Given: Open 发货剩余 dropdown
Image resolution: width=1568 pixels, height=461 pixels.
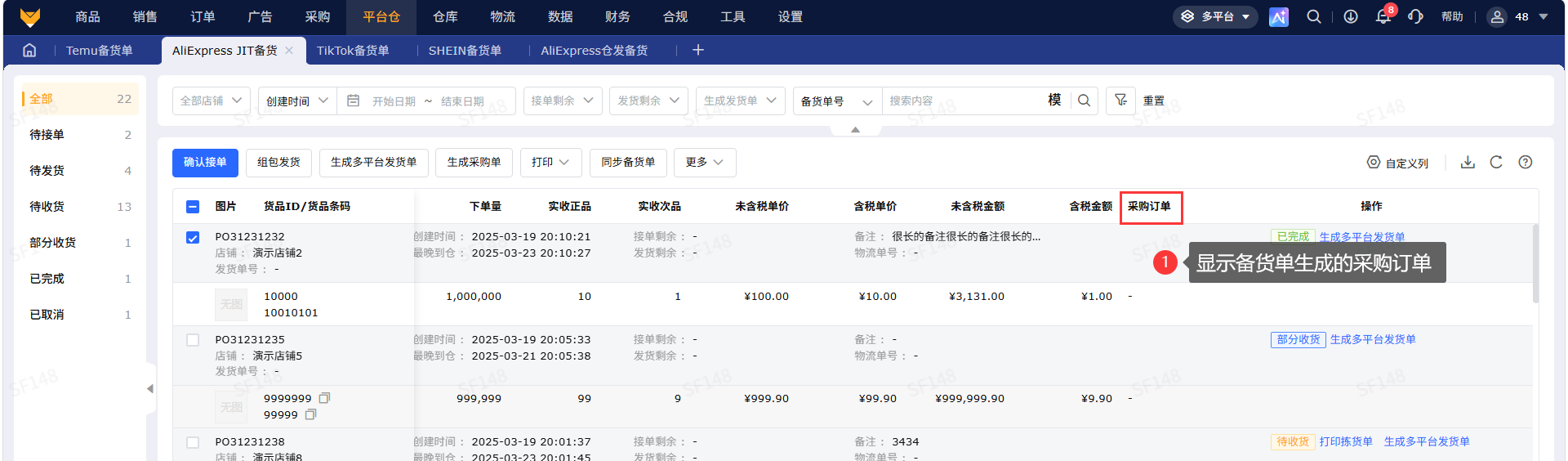Looking at the screenshot, I should click(648, 101).
